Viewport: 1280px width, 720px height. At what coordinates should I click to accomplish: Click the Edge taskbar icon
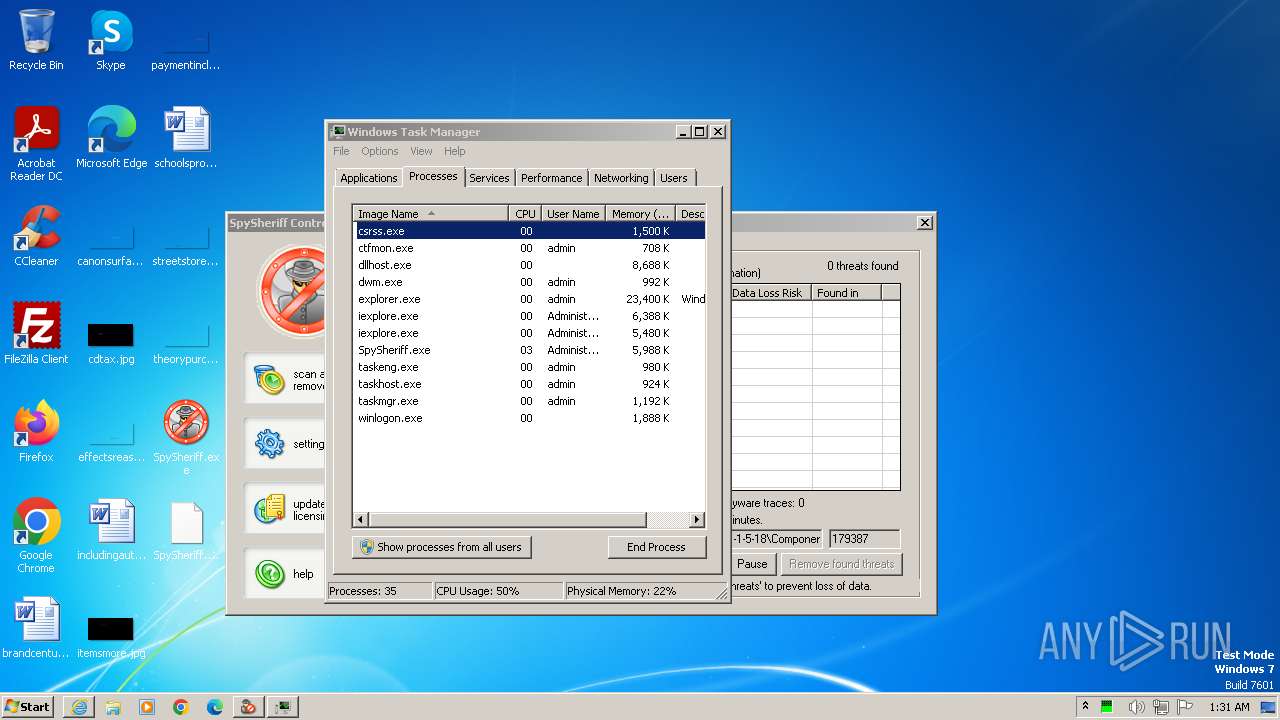(215, 707)
